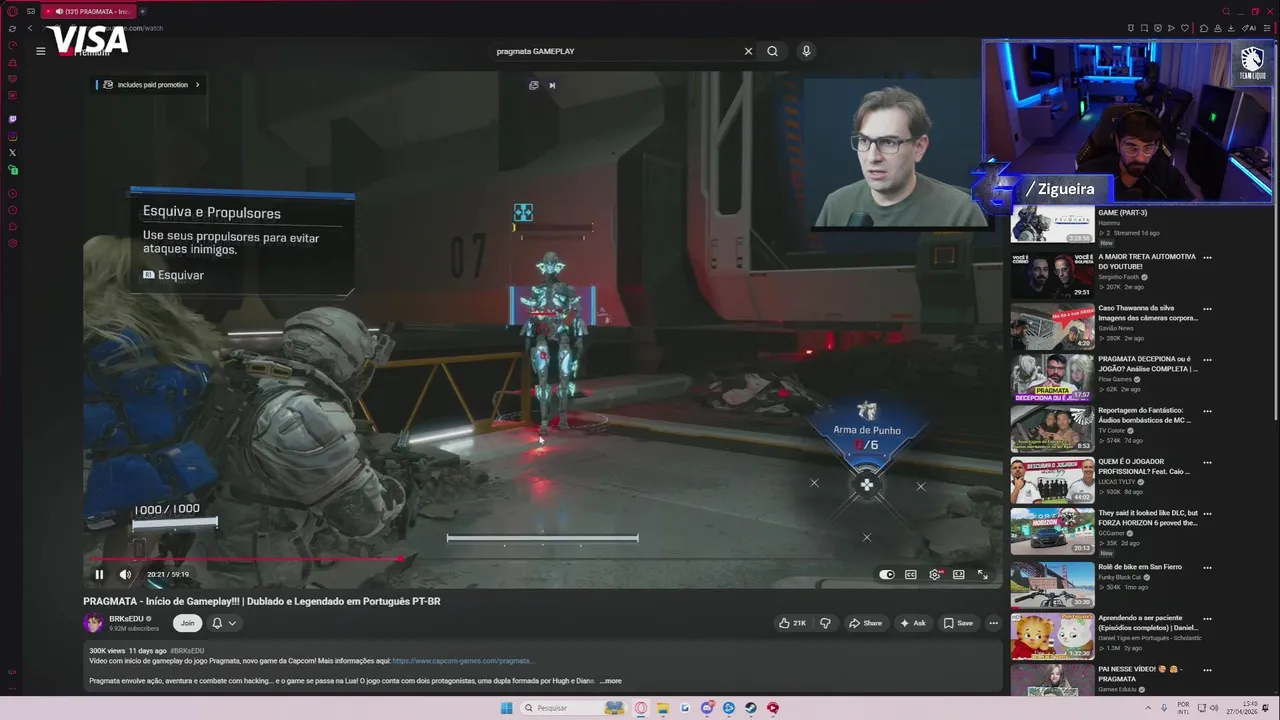Clear the search box text

[748, 51]
